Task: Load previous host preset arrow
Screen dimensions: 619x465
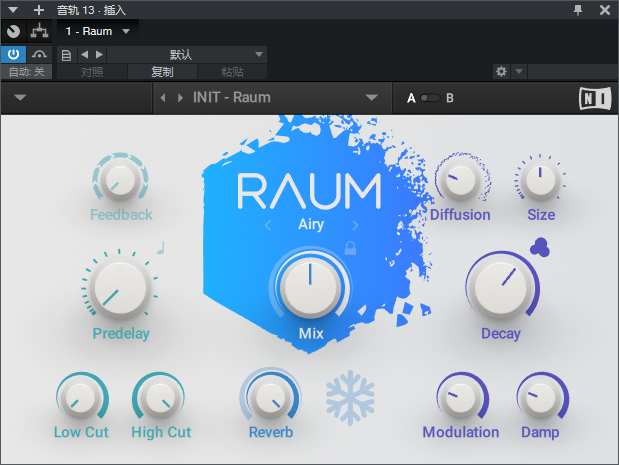Action: pyautogui.click(x=84, y=54)
